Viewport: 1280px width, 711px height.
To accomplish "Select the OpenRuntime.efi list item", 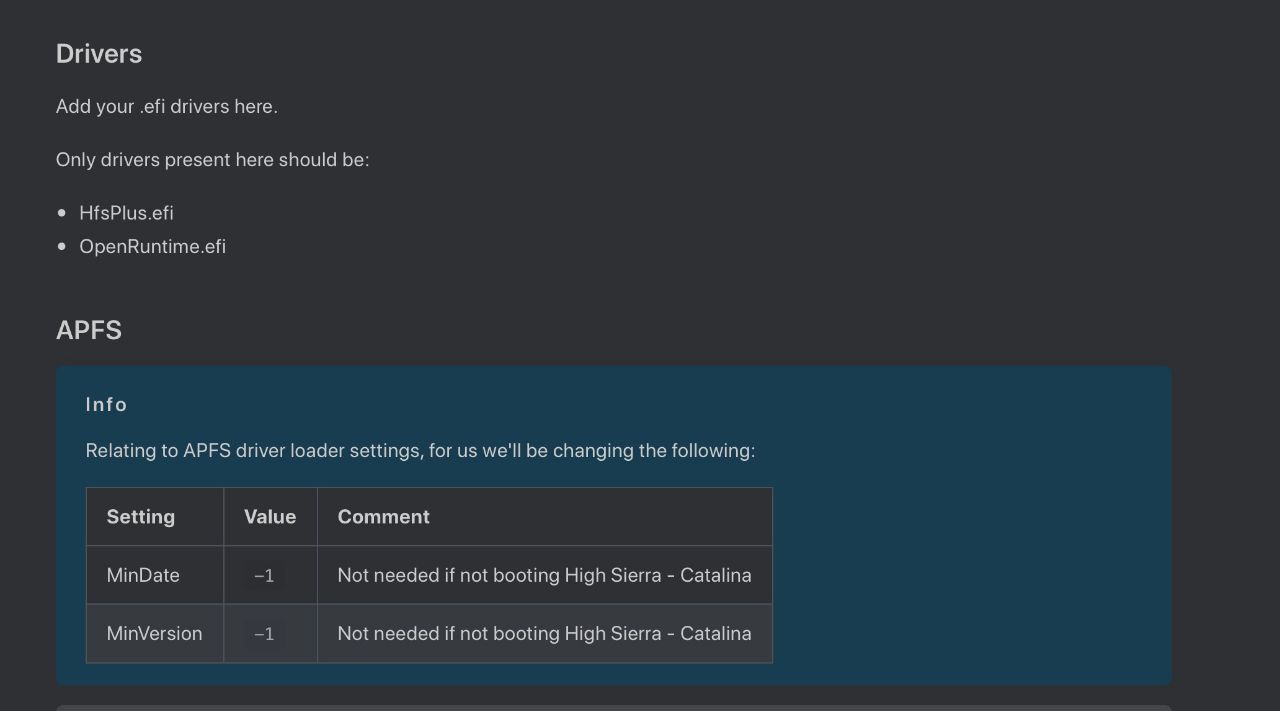I will 153,246.
